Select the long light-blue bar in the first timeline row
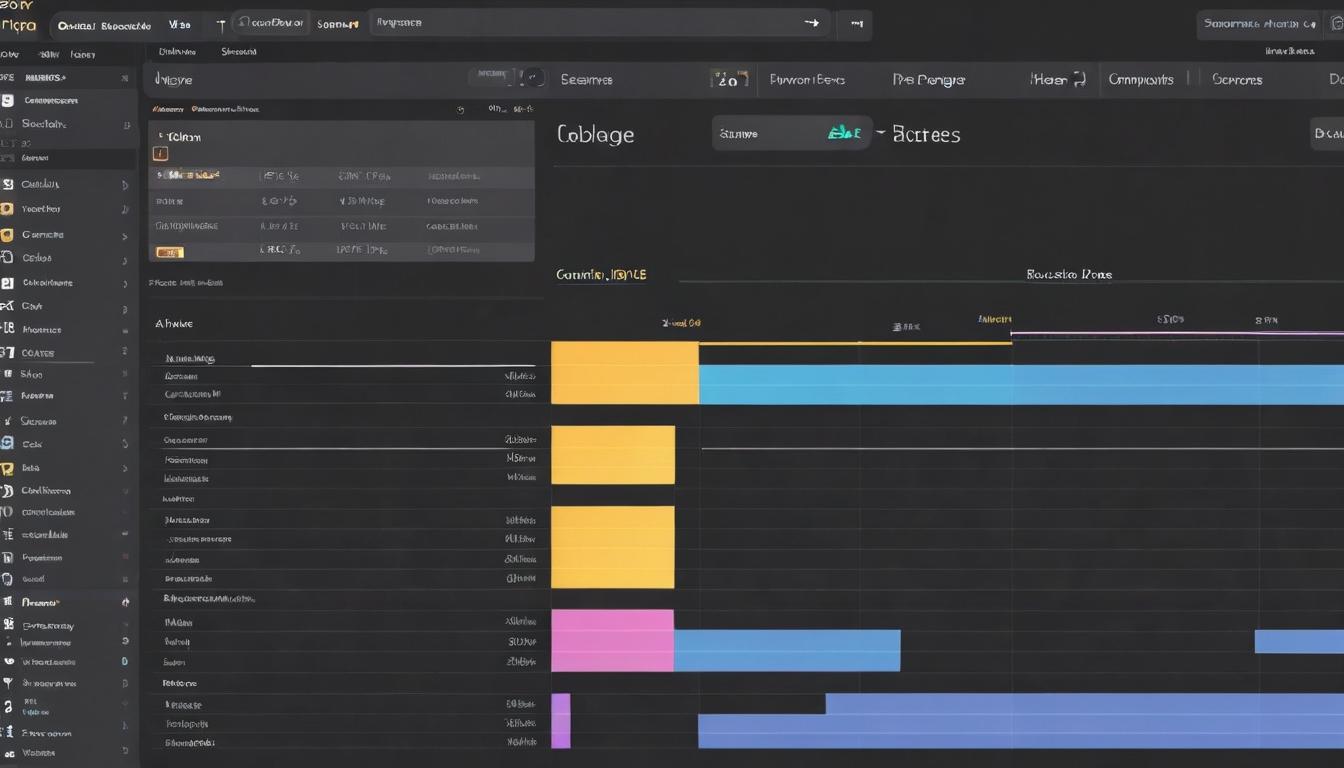The image size is (1344, 768). pos(1021,384)
